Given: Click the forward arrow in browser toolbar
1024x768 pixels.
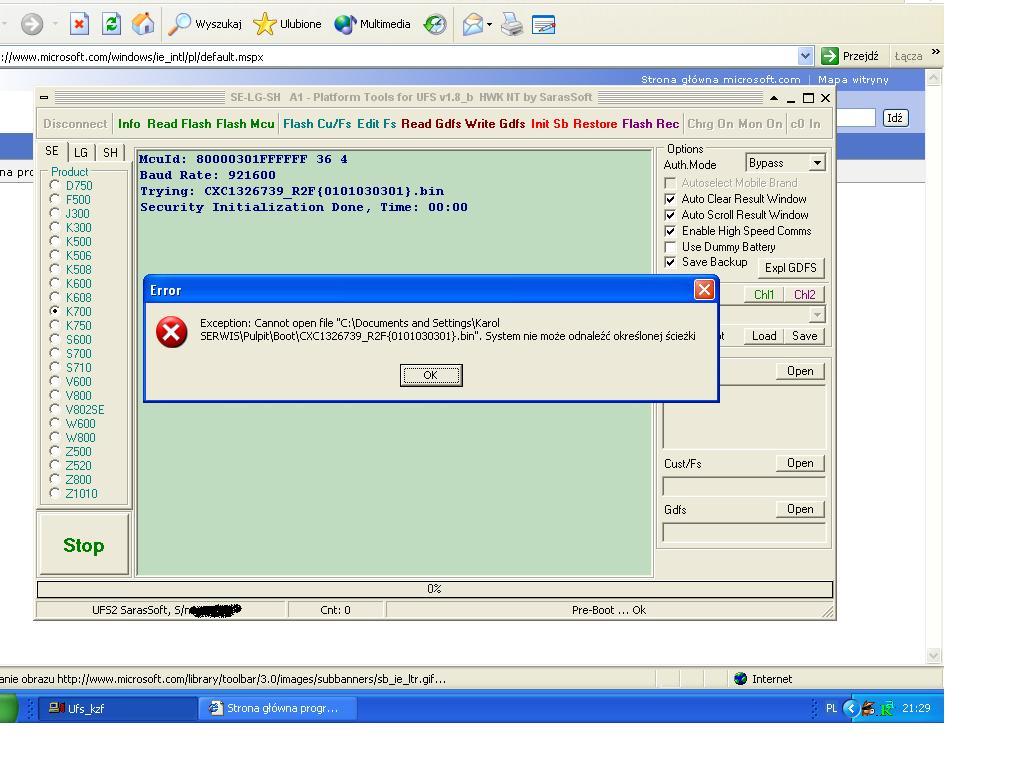Looking at the screenshot, I should 32,25.
